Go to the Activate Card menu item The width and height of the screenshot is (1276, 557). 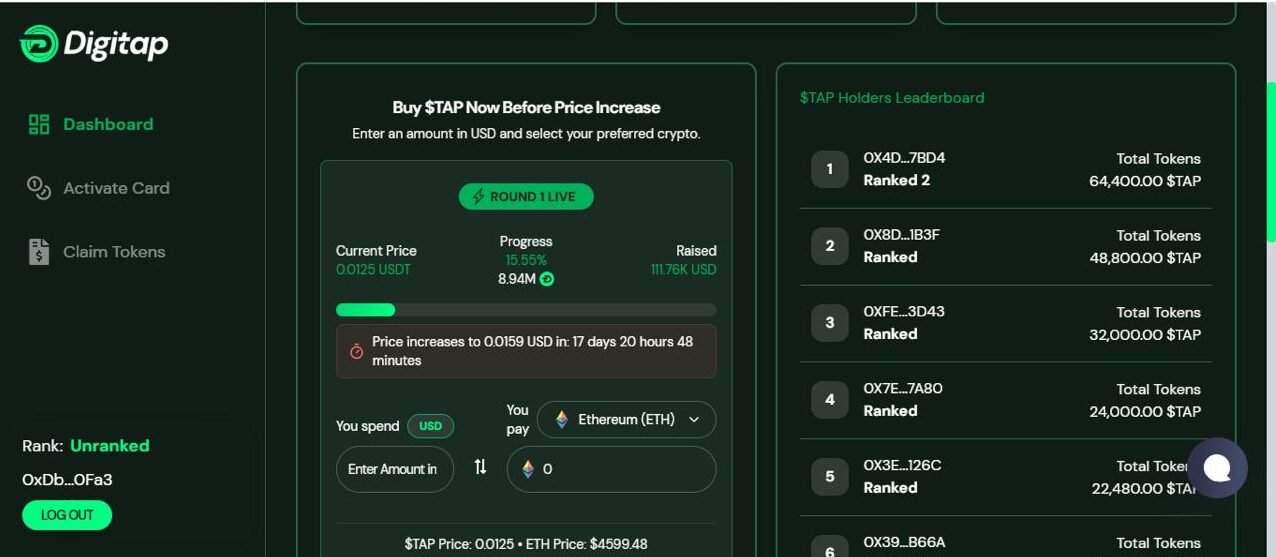click(98, 188)
